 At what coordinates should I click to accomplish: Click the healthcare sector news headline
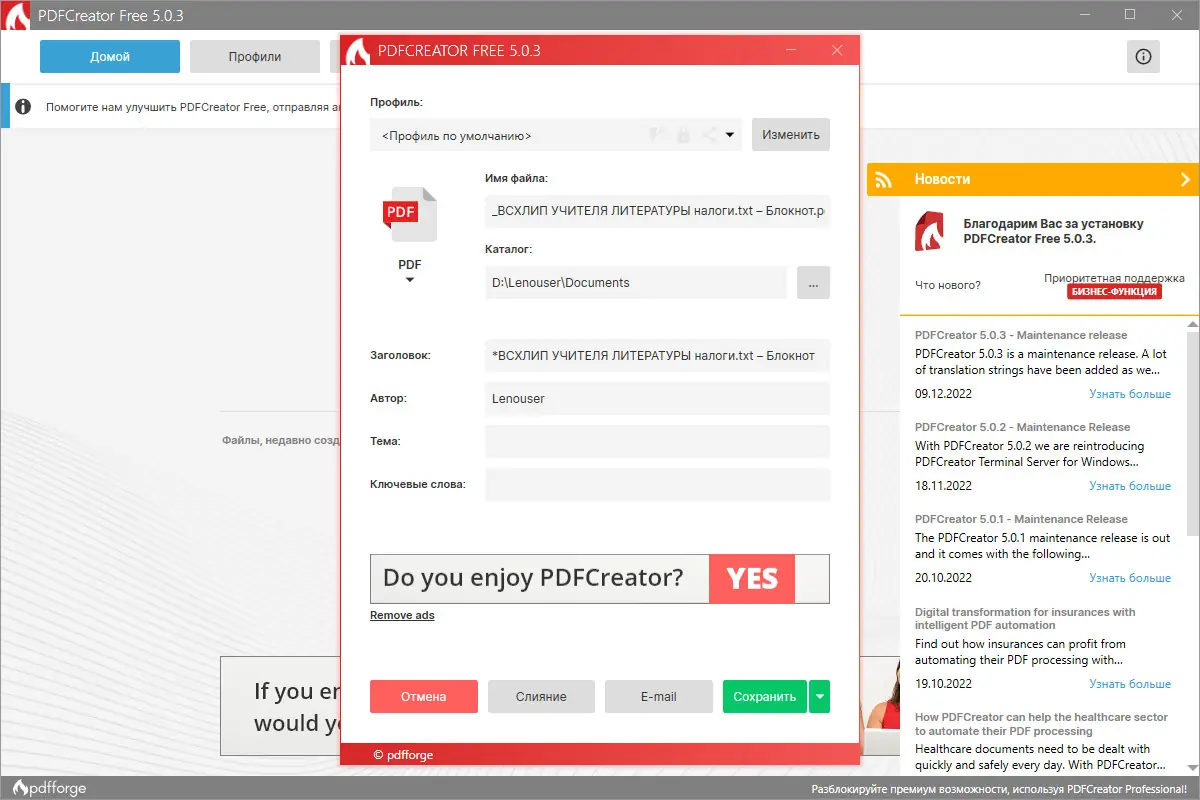[1041, 724]
